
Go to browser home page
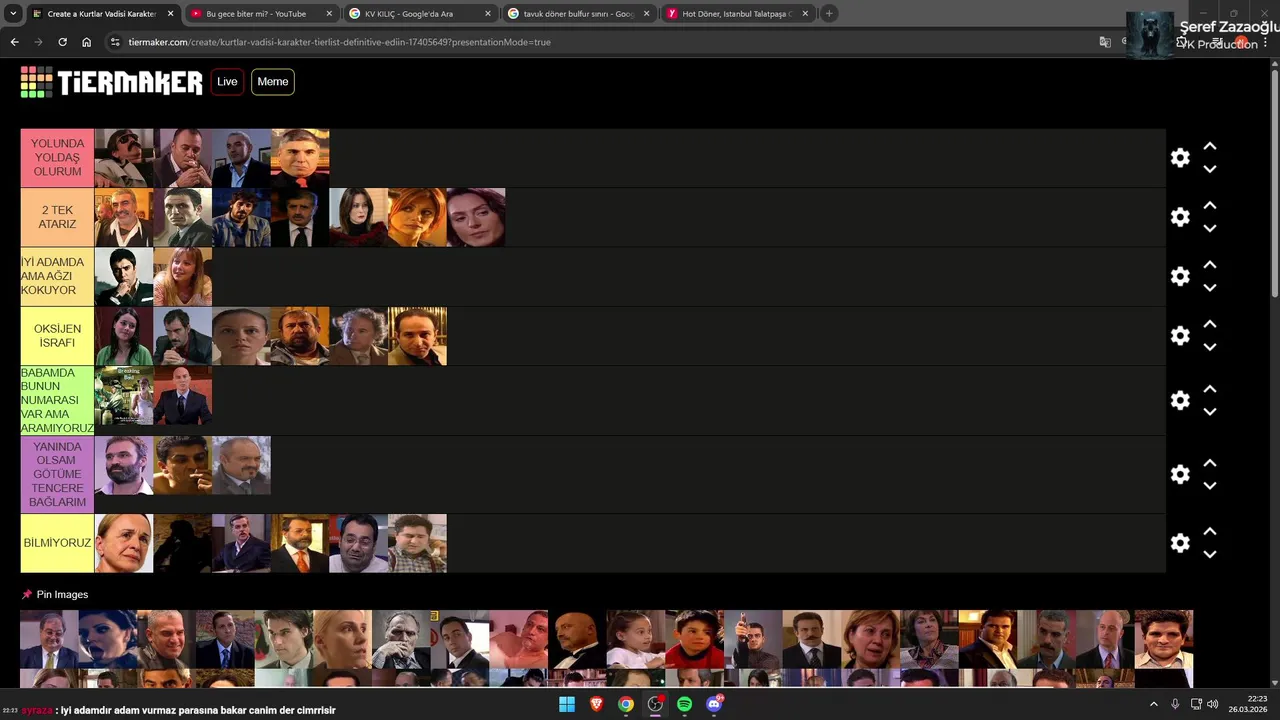(86, 42)
